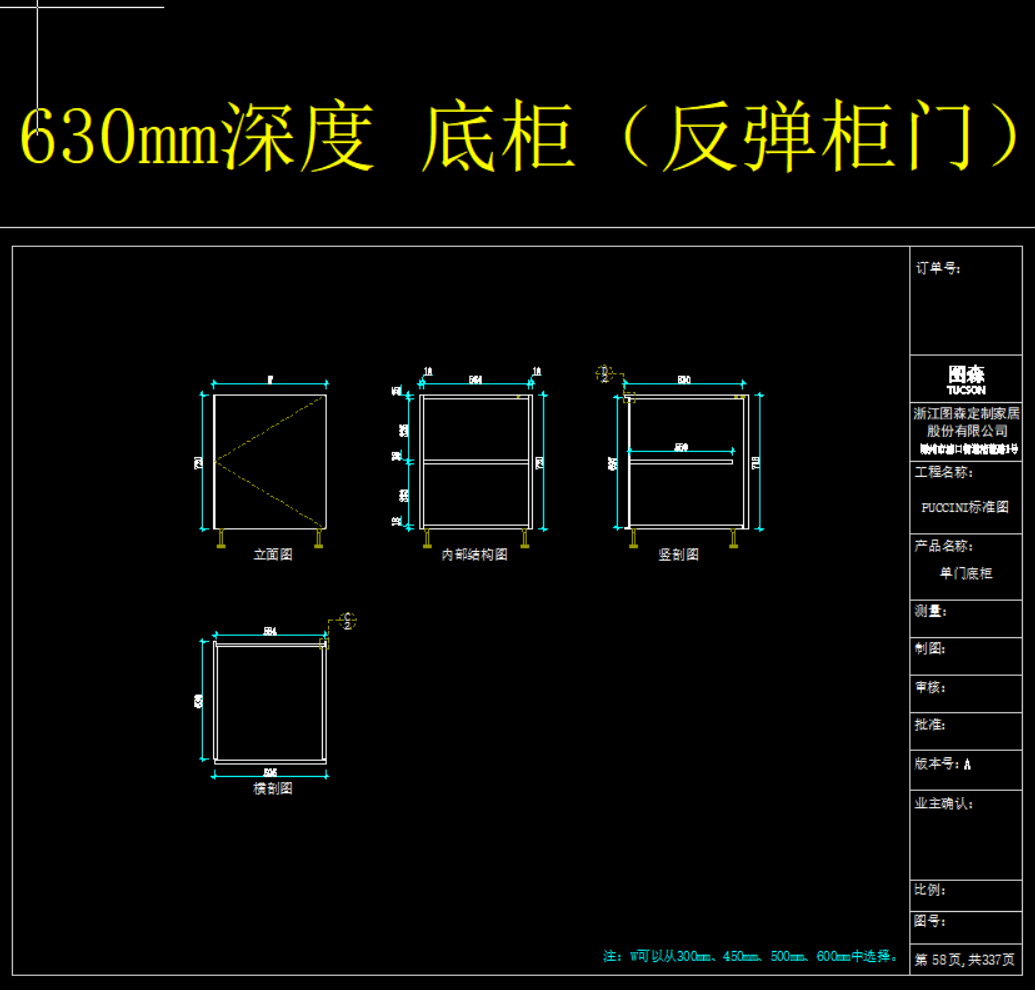Click the 横剖图 view label
This screenshot has height=990, width=1035.
click(272, 789)
